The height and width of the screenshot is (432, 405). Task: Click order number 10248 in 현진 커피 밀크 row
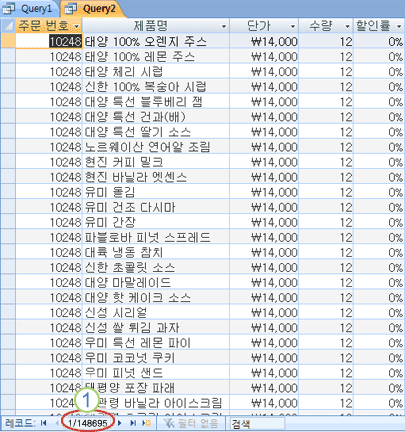[49, 162]
